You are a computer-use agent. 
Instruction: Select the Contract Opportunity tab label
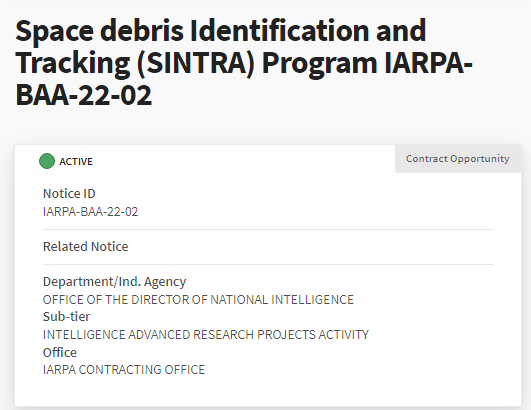[x=458, y=158]
